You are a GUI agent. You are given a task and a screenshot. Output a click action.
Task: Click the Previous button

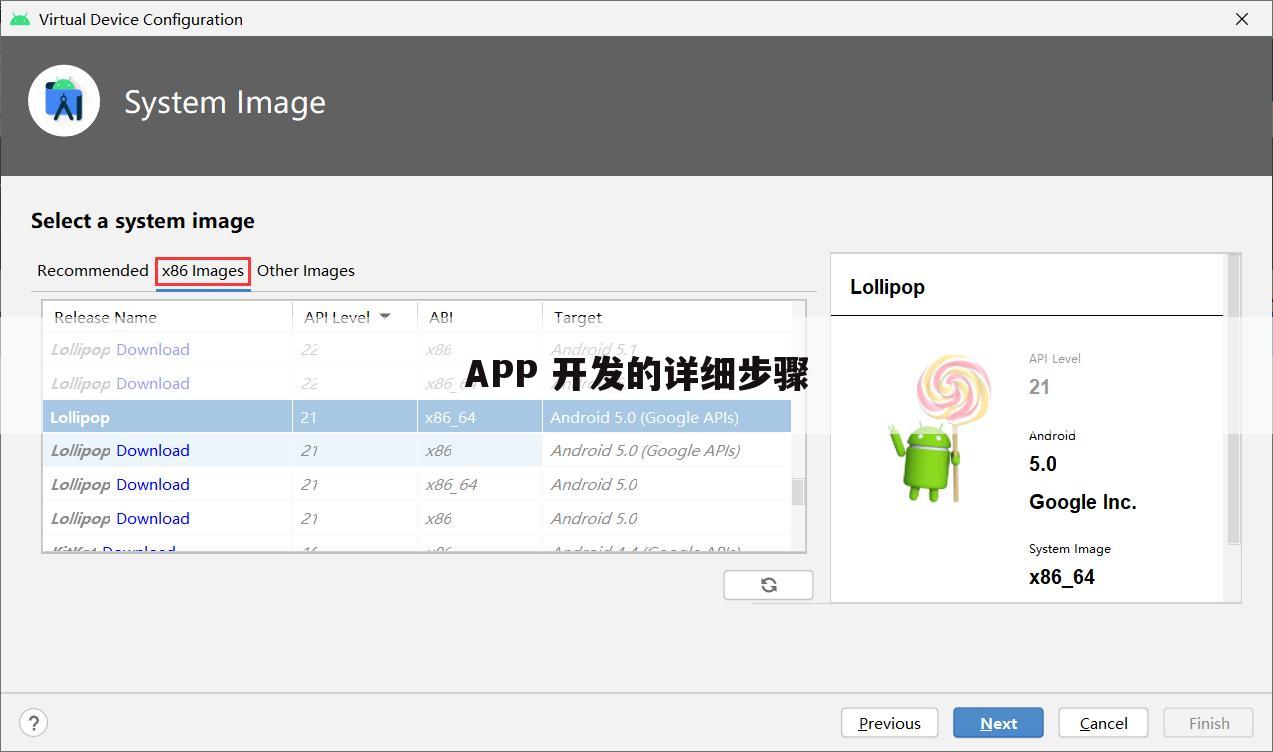pyautogui.click(x=889, y=723)
